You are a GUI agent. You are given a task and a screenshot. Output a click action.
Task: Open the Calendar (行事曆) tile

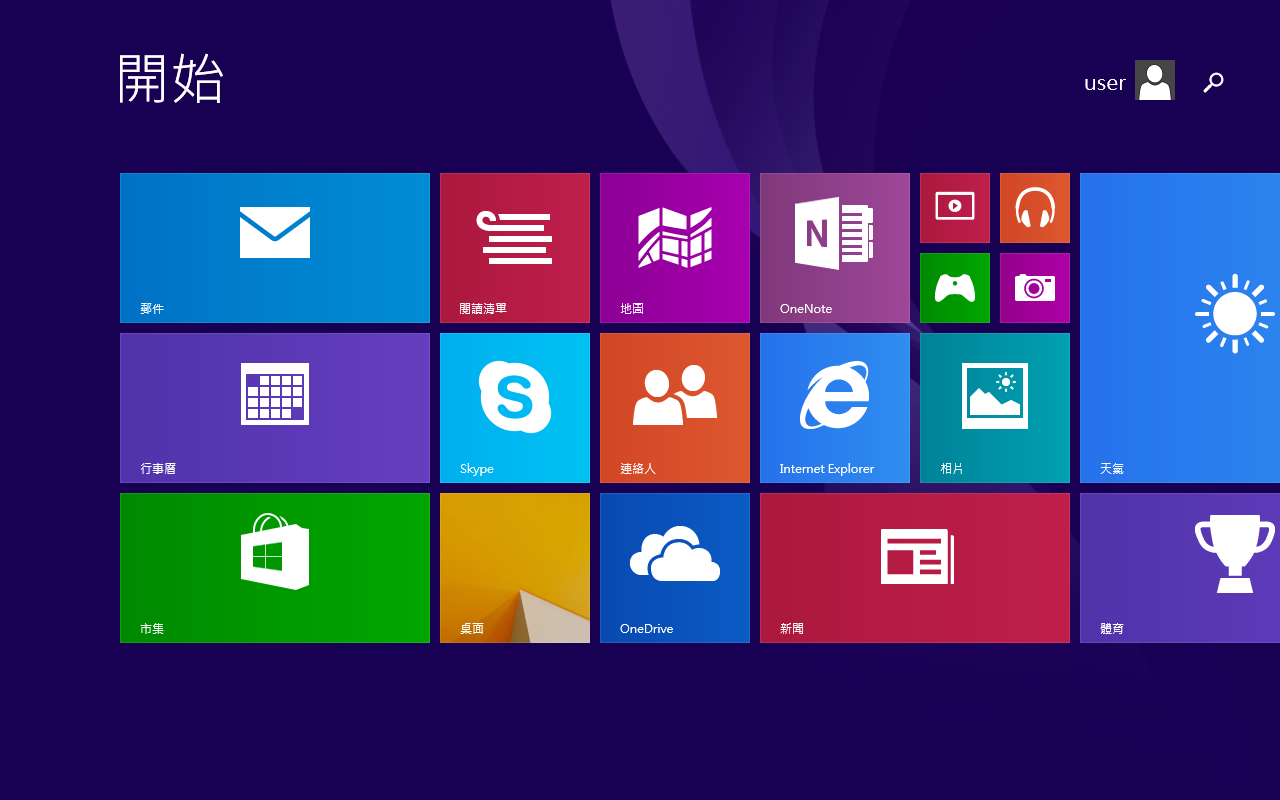pos(275,408)
